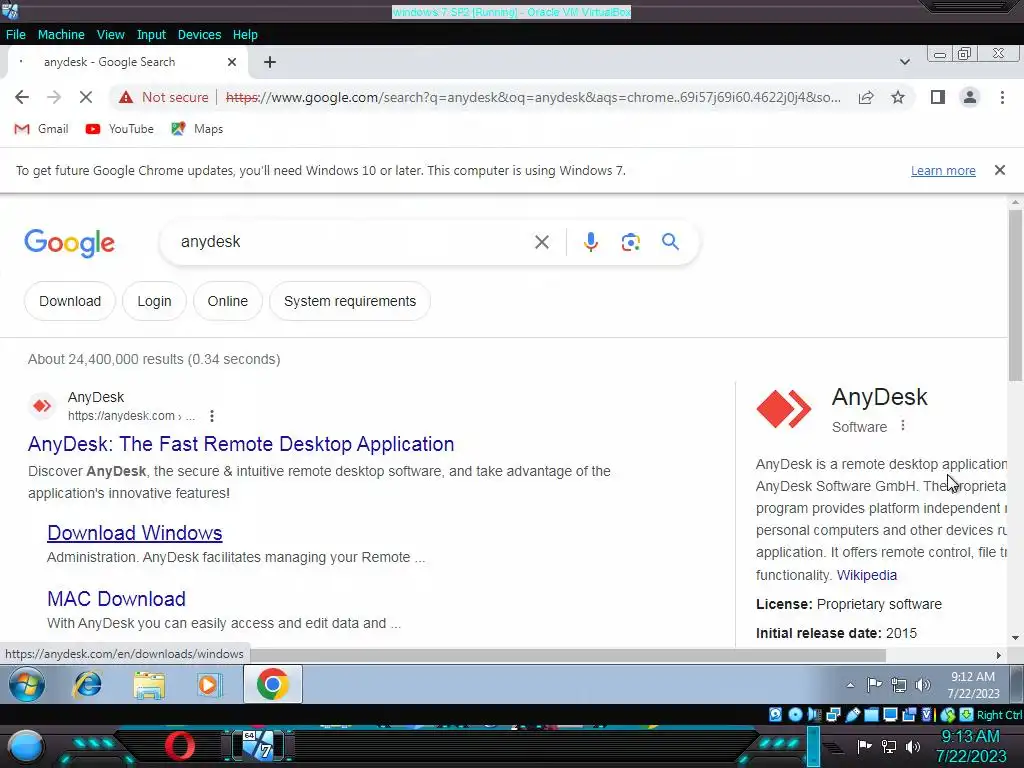Click the AnyDesk result favicon

pyautogui.click(x=42, y=406)
